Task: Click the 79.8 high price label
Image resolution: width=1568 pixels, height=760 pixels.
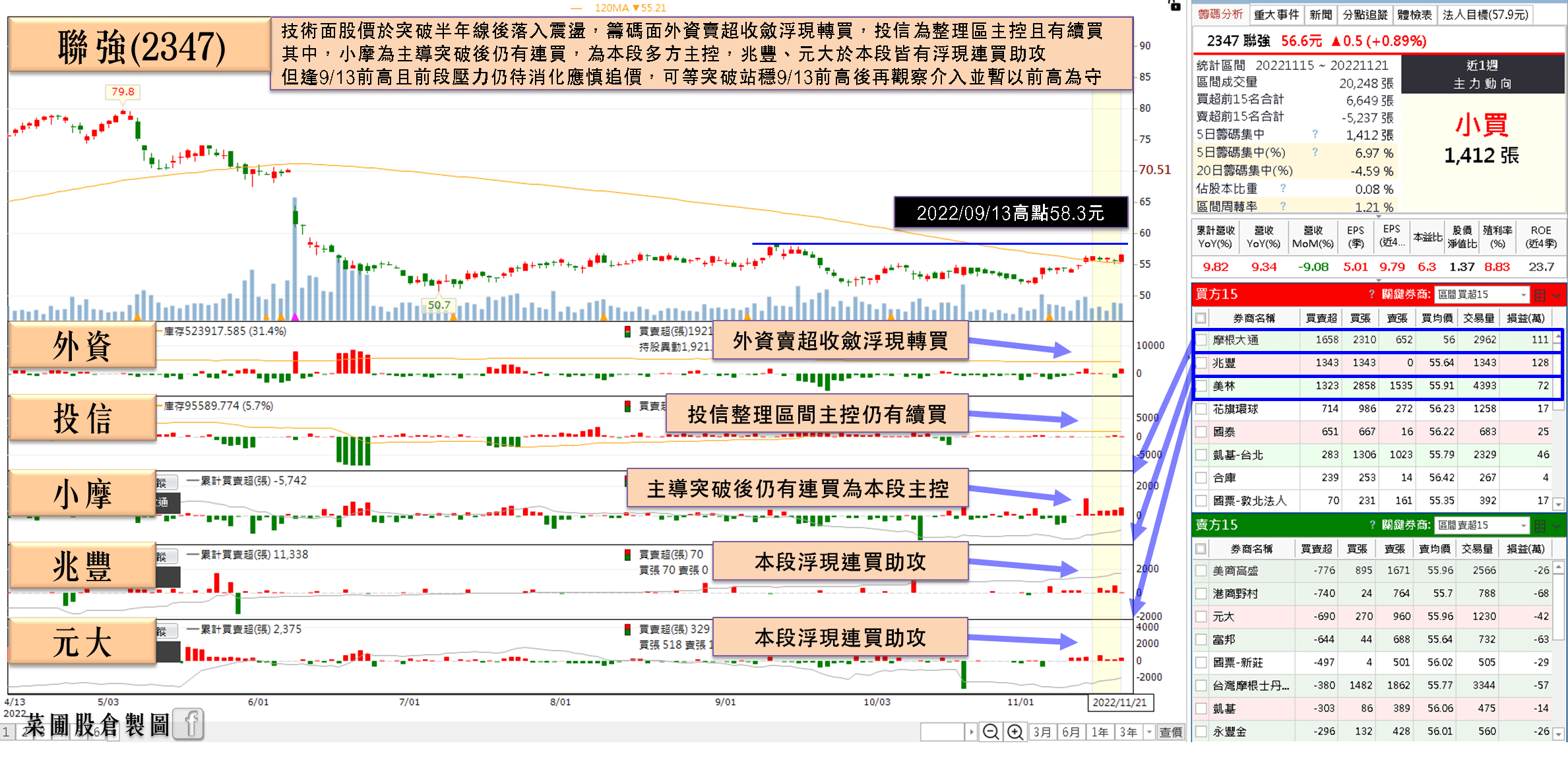Action: tap(123, 92)
